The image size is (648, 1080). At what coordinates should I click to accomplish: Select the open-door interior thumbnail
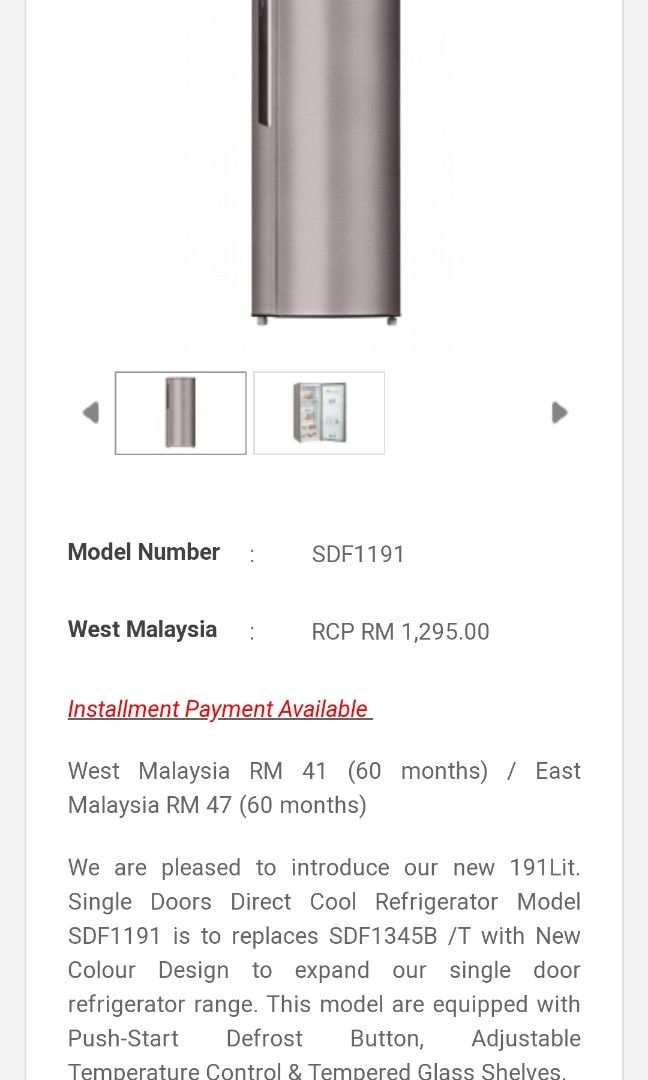click(x=318, y=412)
